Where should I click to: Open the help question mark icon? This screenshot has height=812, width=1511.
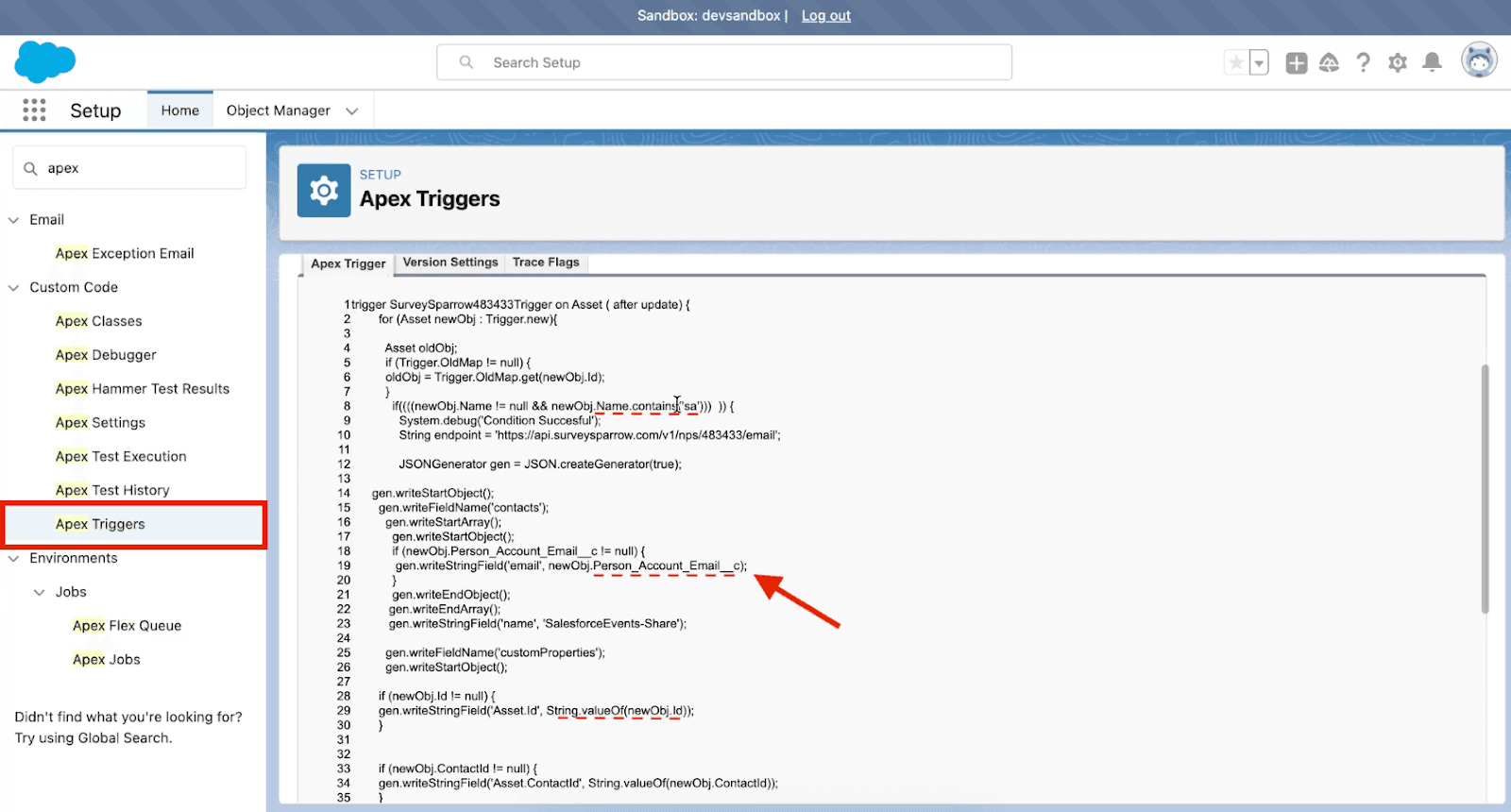pos(1363,63)
